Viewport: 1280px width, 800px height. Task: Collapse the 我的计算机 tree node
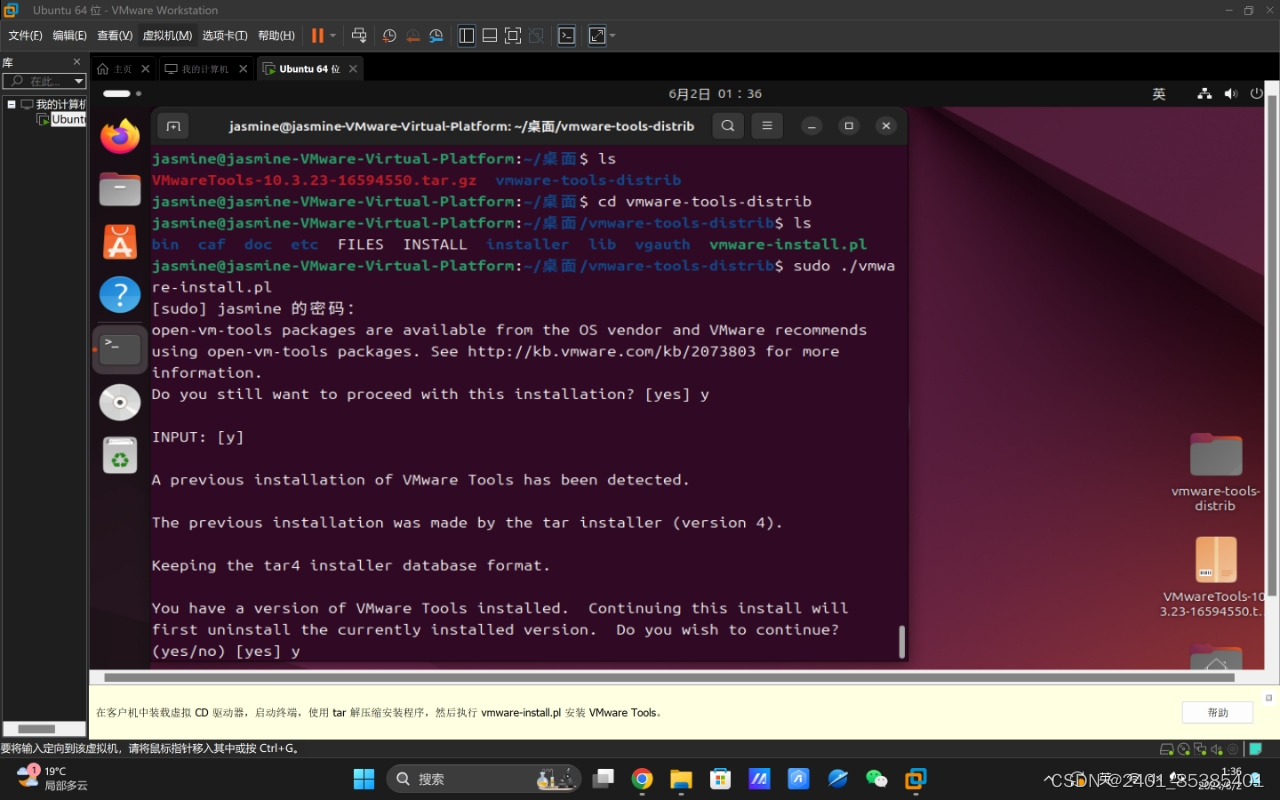coord(12,104)
